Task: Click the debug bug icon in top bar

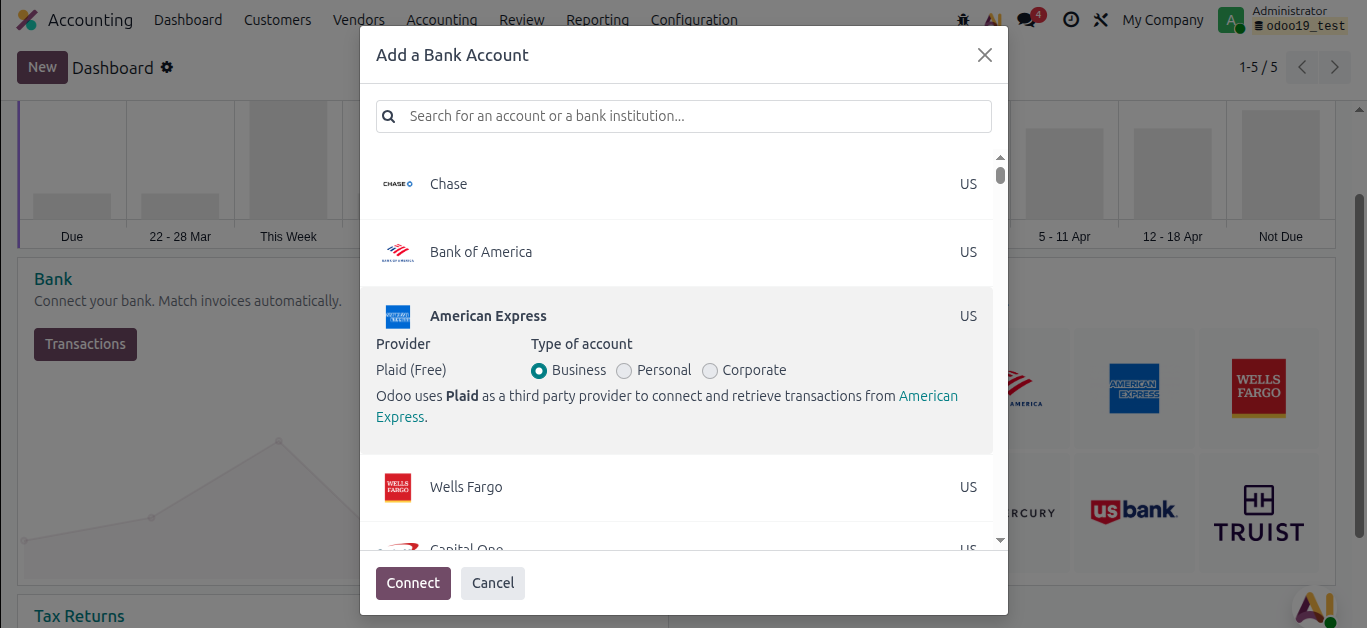Action: [x=963, y=20]
